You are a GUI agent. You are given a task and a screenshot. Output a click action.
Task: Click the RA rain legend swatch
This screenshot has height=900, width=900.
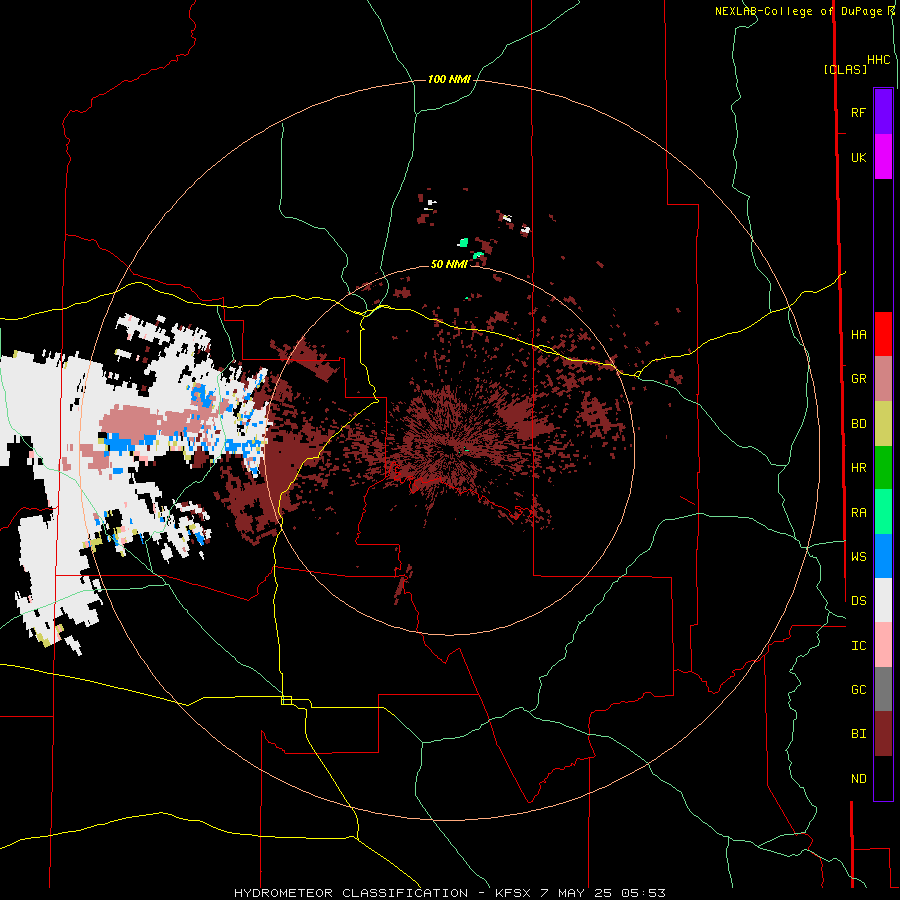pyautogui.click(x=883, y=512)
